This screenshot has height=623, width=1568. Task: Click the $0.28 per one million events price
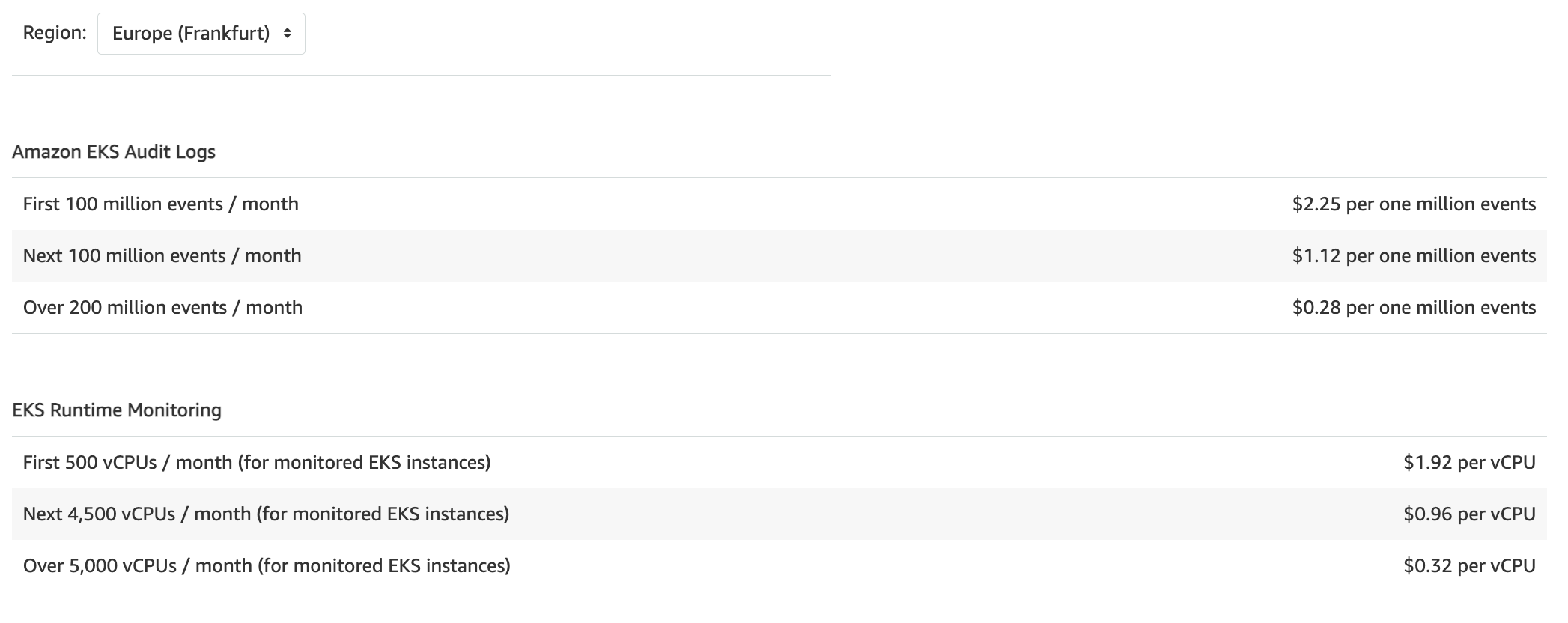(1414, 308)
